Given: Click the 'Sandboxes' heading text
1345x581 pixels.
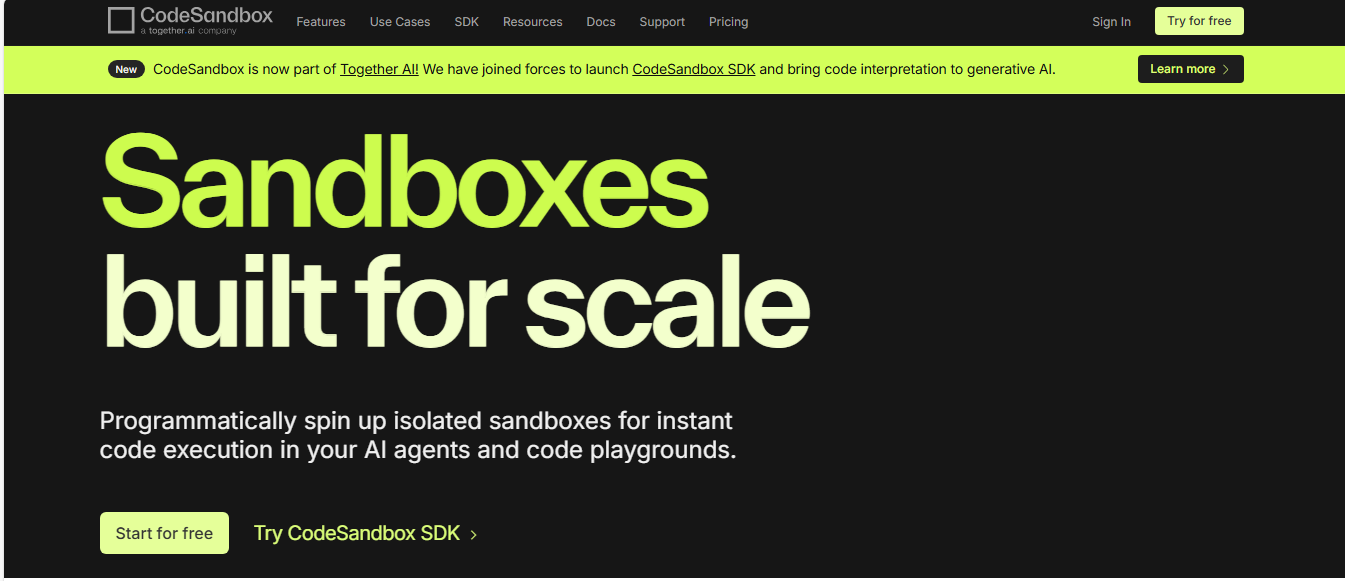Looking at the screenshot, I should point(405,181).
